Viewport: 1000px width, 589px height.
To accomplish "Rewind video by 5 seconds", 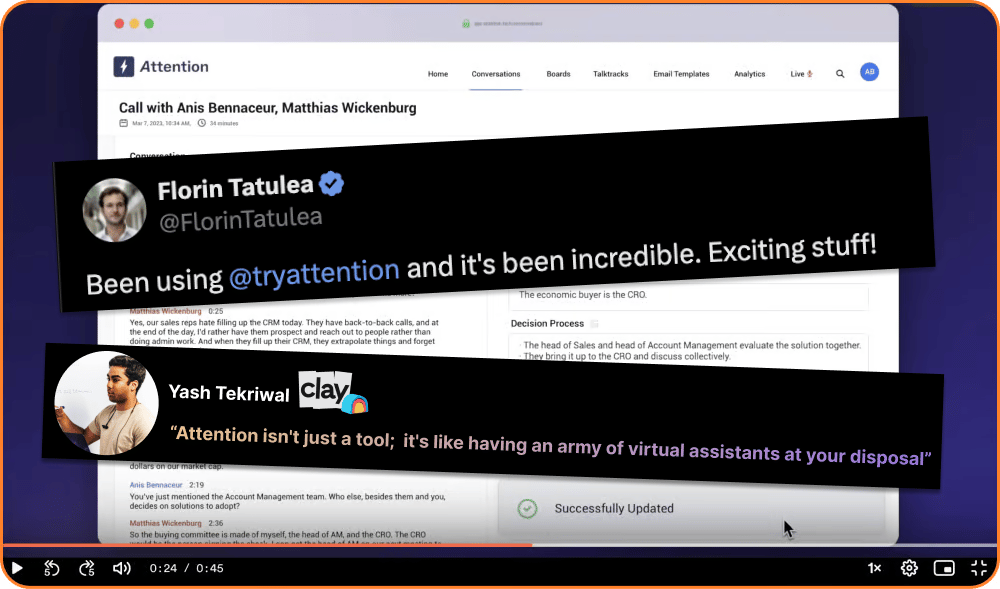I will 52,568.
